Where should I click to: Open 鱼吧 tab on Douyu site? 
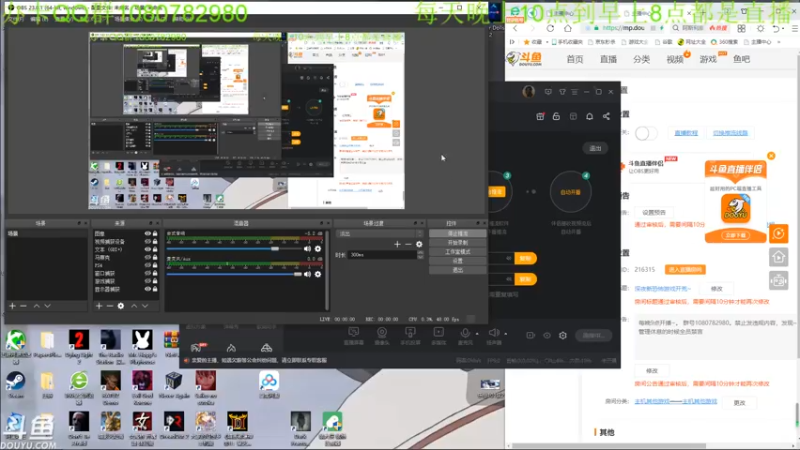(741, 59)
